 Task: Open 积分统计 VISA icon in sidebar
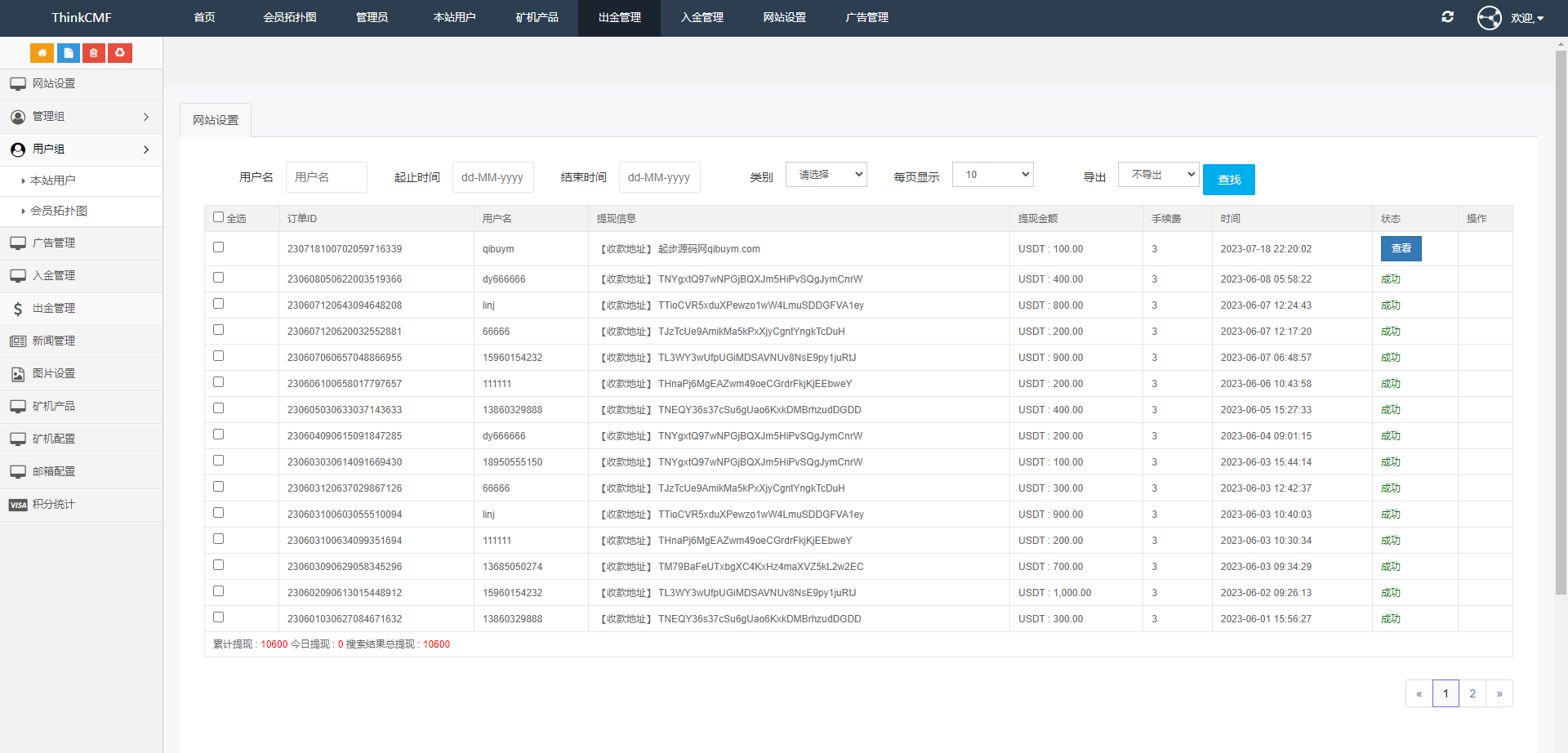(18, 505)
